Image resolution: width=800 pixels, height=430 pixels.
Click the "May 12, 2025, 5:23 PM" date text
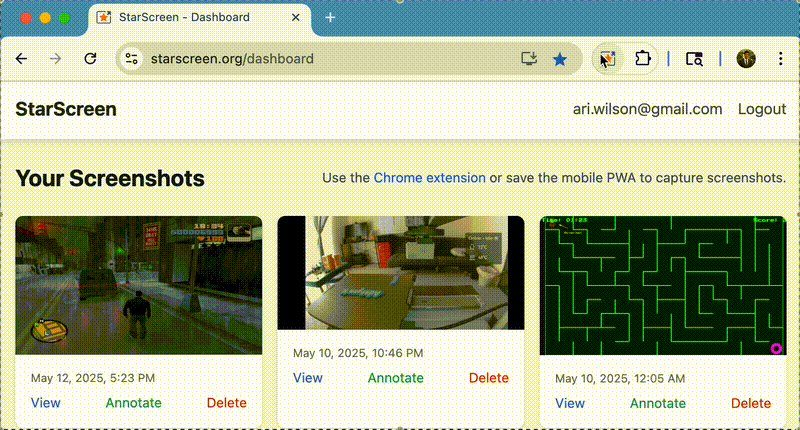coord(93,378)
